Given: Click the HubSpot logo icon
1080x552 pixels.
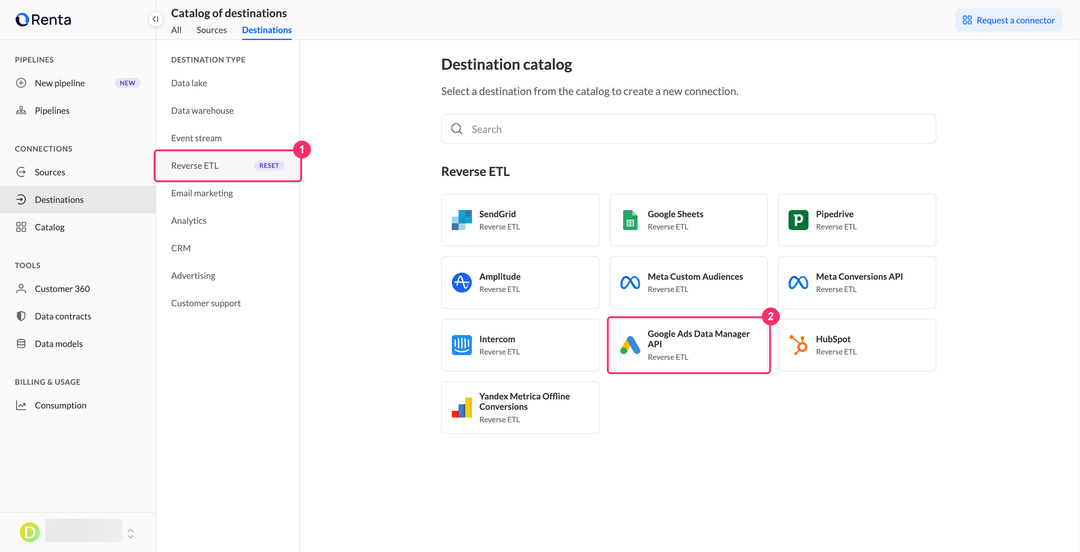Looking at the screenshot, I should point(798,345).
